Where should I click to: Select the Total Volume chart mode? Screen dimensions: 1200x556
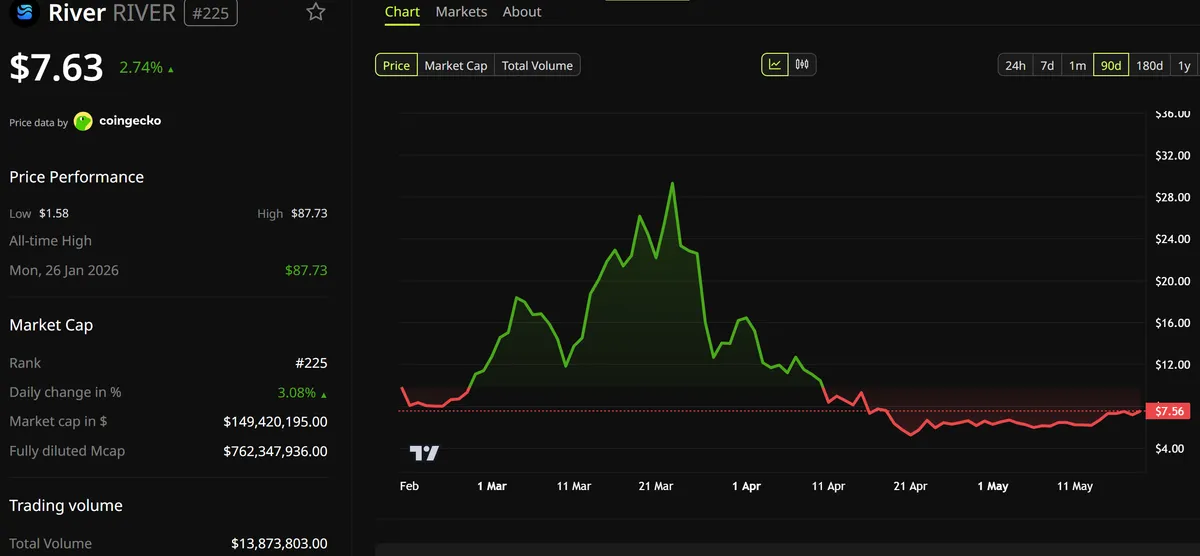[x=537, y=65]
